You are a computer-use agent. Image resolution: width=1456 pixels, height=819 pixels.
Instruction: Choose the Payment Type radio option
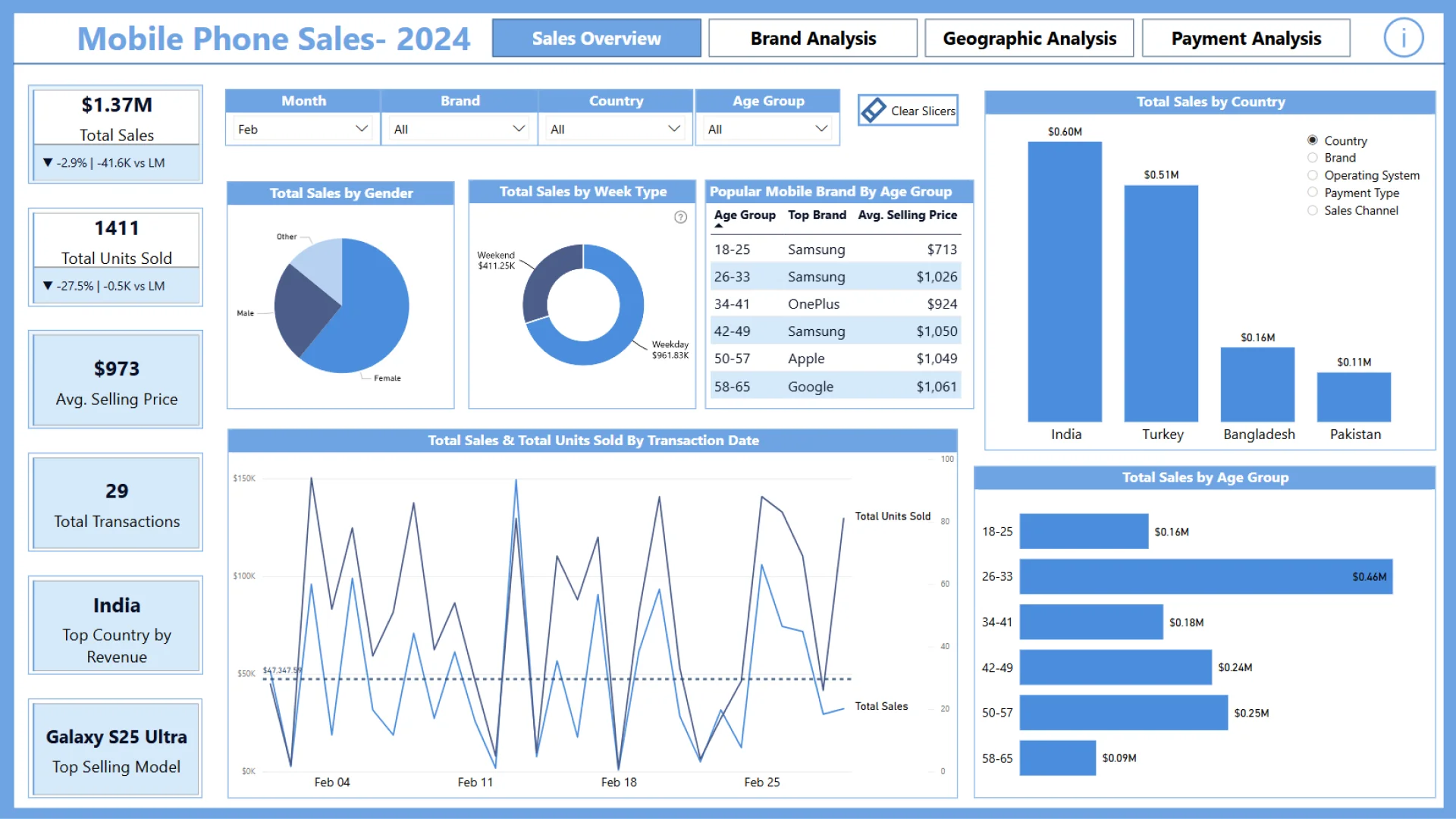(x=1313, y=193)
